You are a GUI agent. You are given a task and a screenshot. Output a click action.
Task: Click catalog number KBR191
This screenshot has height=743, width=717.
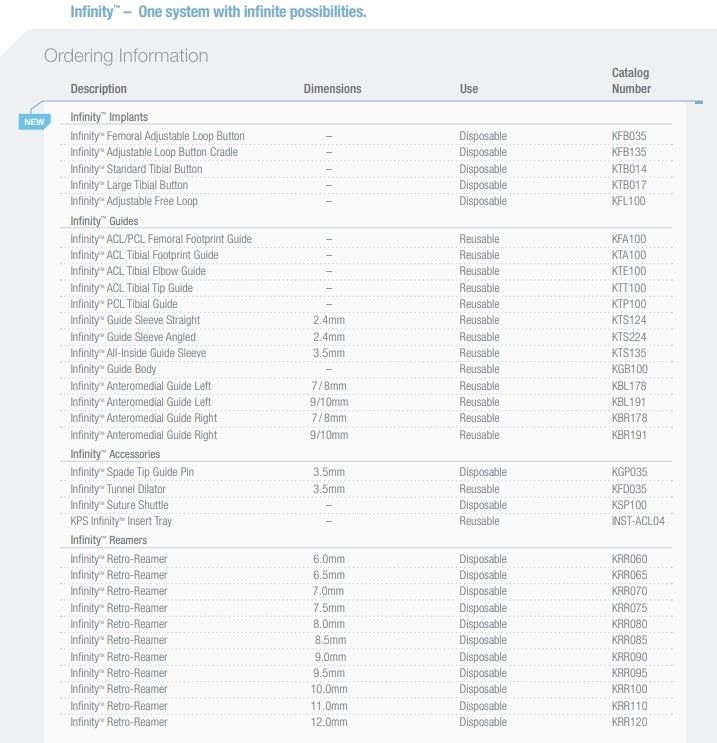(x=629, y=435)
